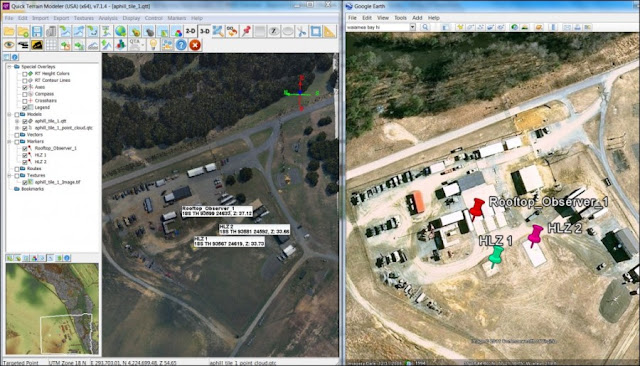Open the Tools menu in Google Earth
Viewport: 640px width, 366px height.
click(x=400, y=18)
